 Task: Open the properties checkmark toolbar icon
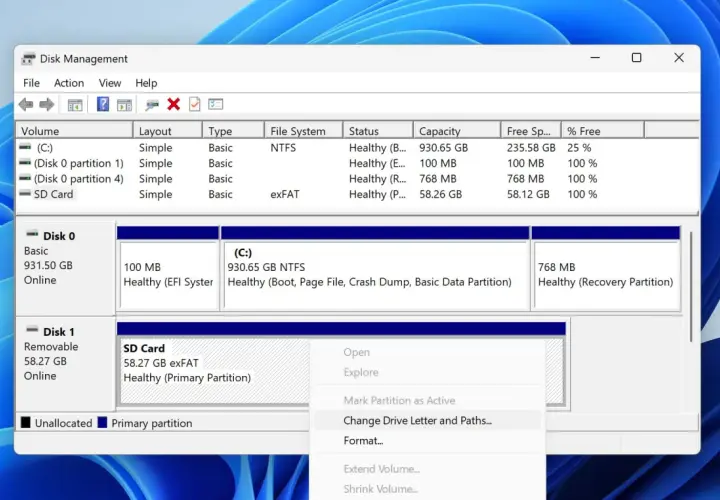[194, 104]
